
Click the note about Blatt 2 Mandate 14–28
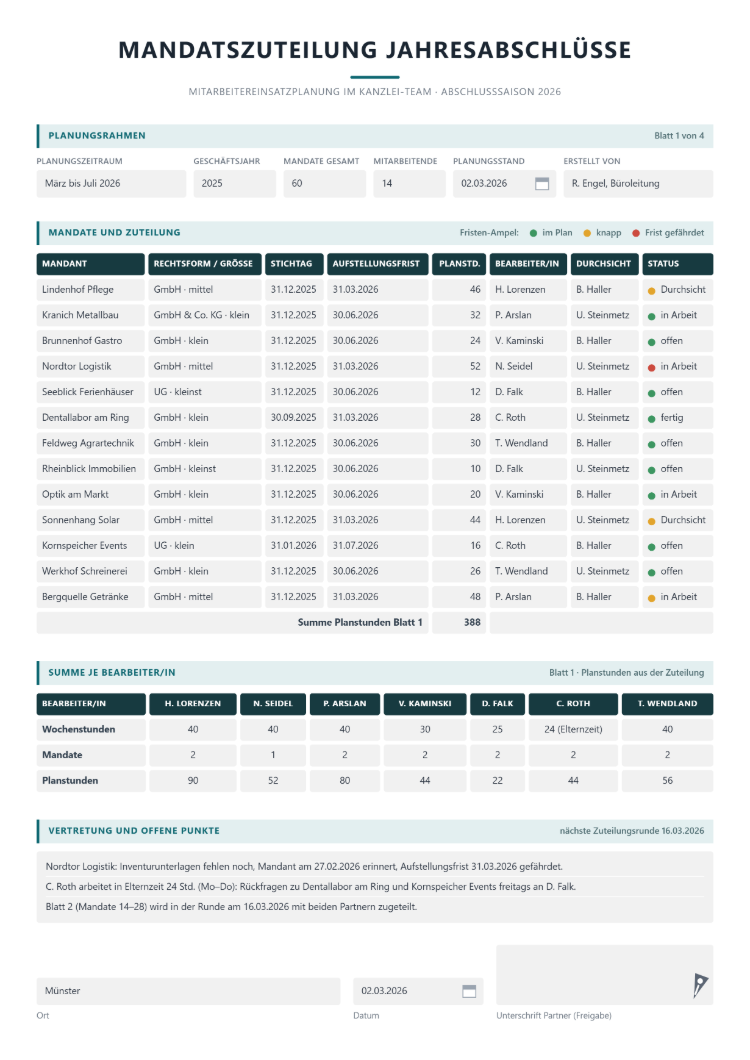(231, 907)
